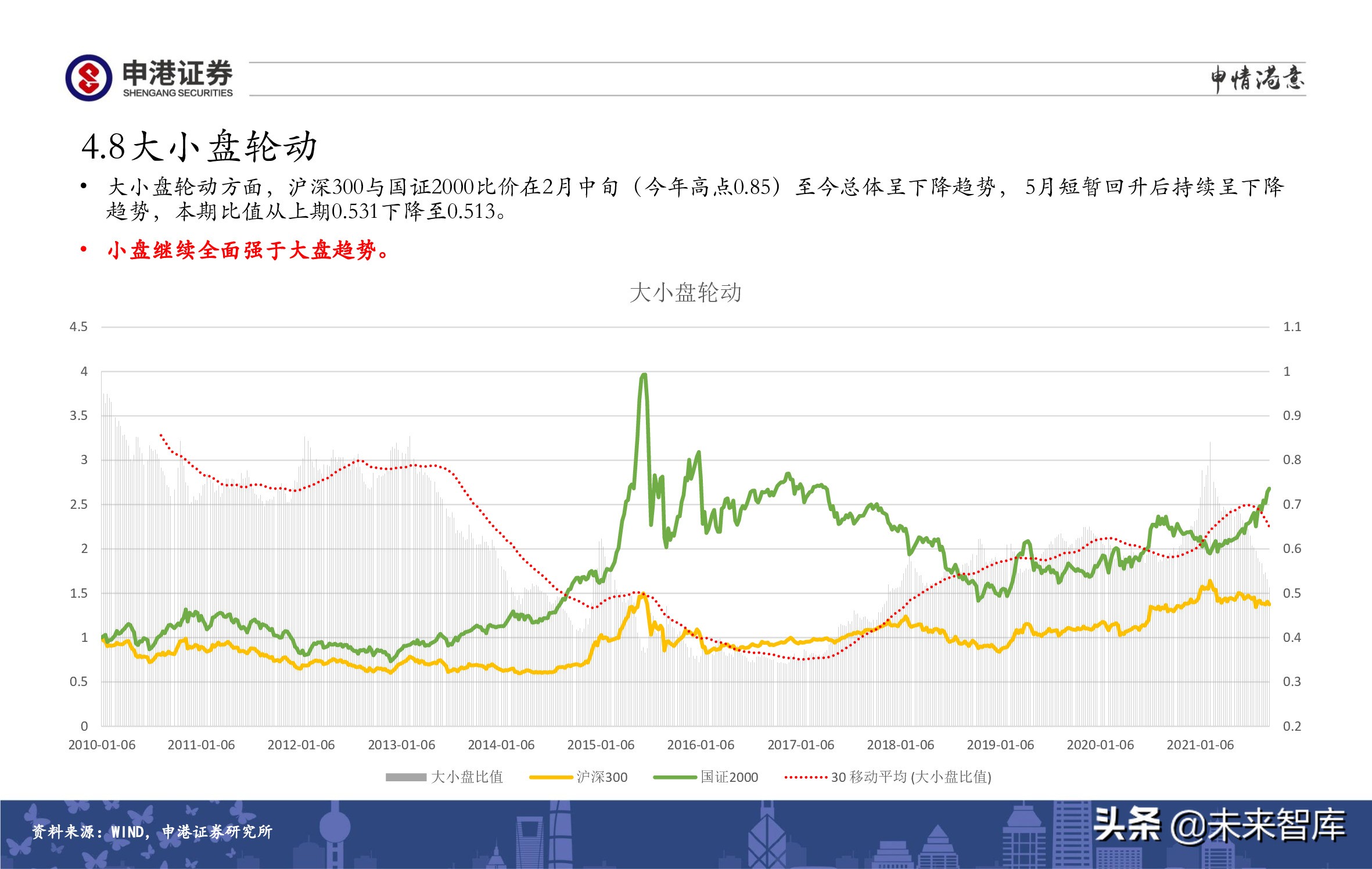Click the x-axis label 2019-01-06
This screenshot has height=869, width=1372.
[1000, 745]
